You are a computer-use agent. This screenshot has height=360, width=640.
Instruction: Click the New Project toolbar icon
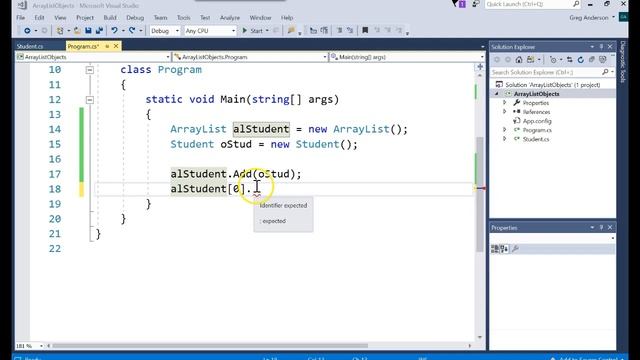(x=60, y=31)
